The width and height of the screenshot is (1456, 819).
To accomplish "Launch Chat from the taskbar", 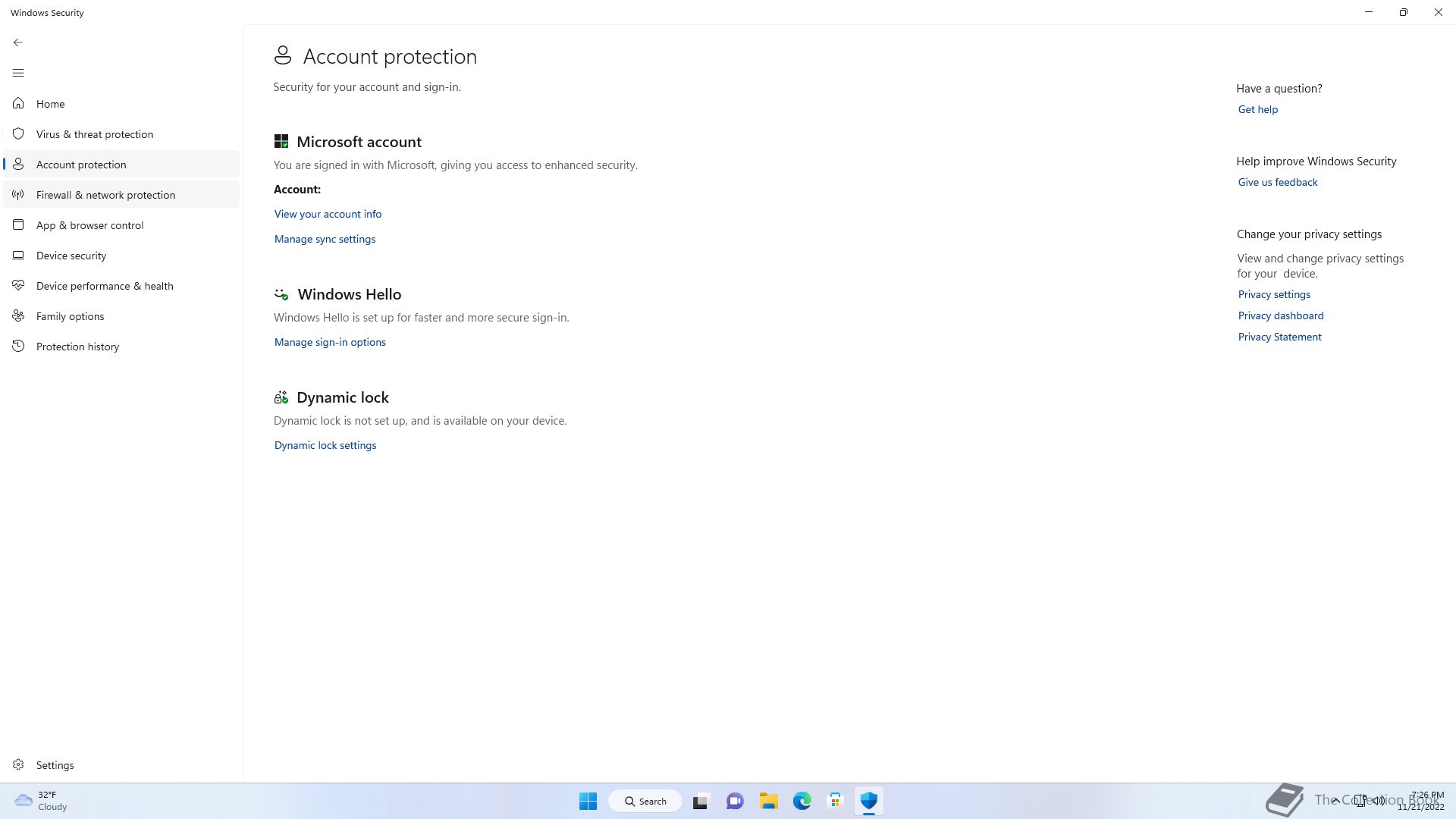I will (735, 801).
